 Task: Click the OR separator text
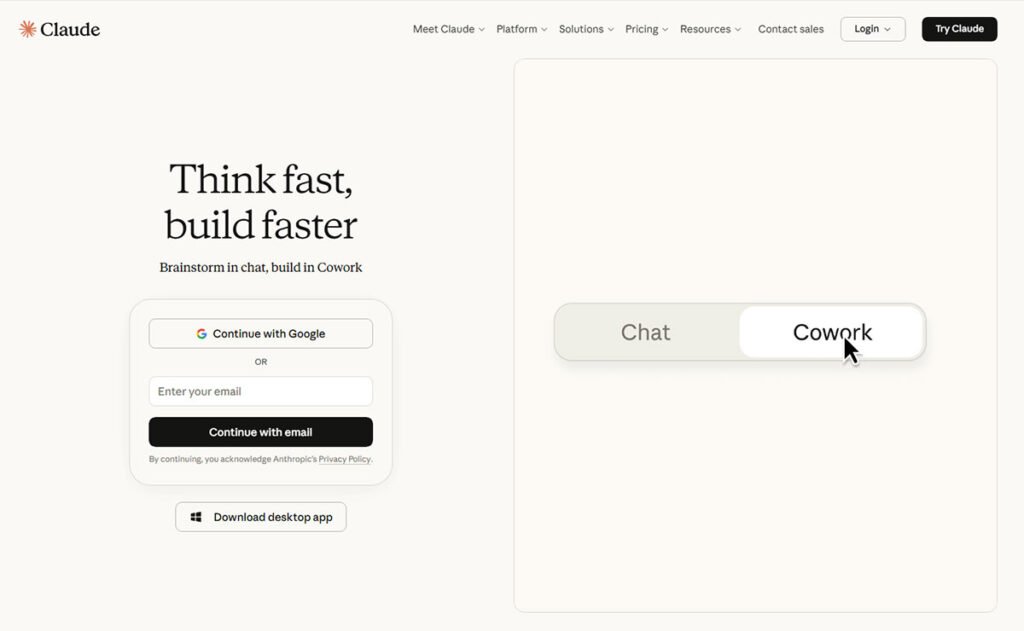(261, 362)
